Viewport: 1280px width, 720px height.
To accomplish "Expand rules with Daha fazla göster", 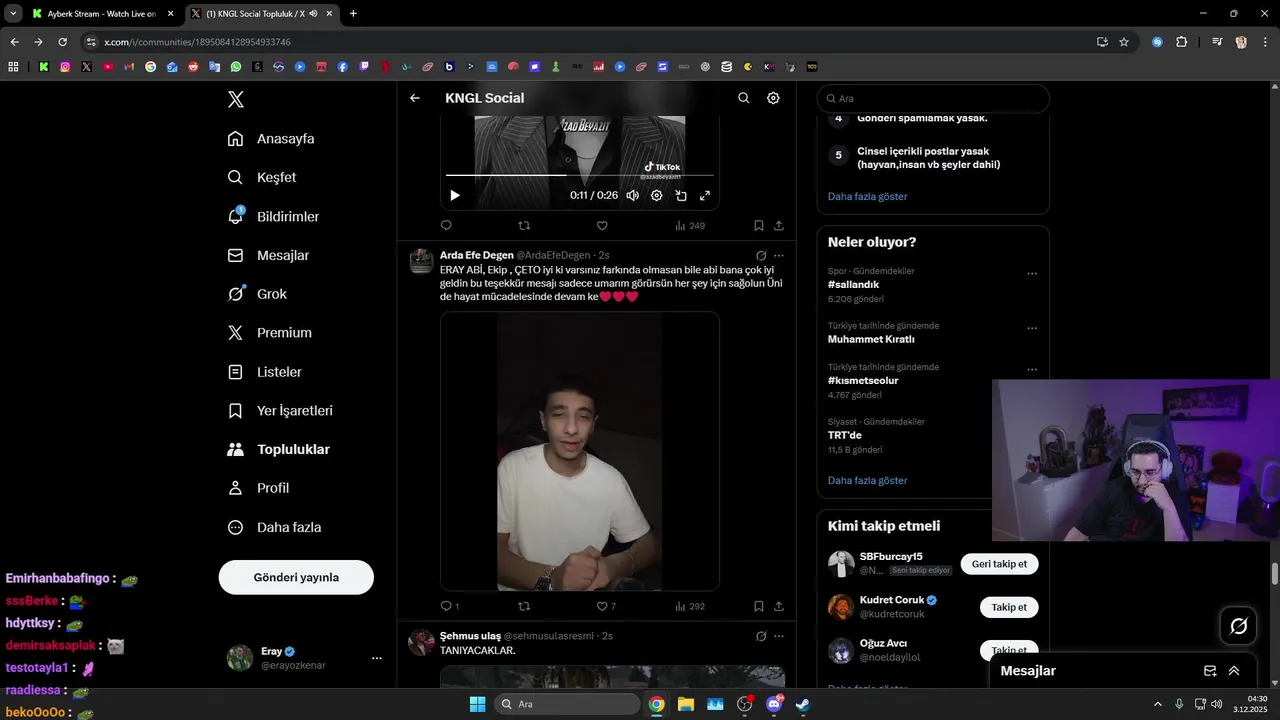I will tap(867, 196).
